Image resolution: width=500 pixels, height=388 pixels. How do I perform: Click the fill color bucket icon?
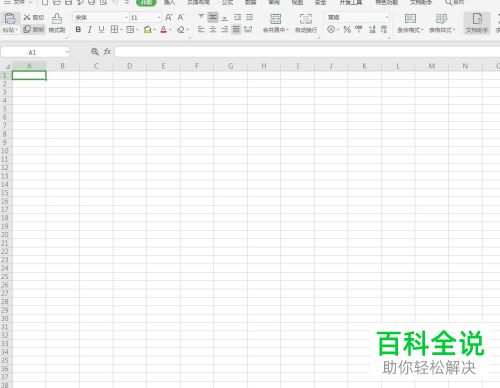coord(147,30)
